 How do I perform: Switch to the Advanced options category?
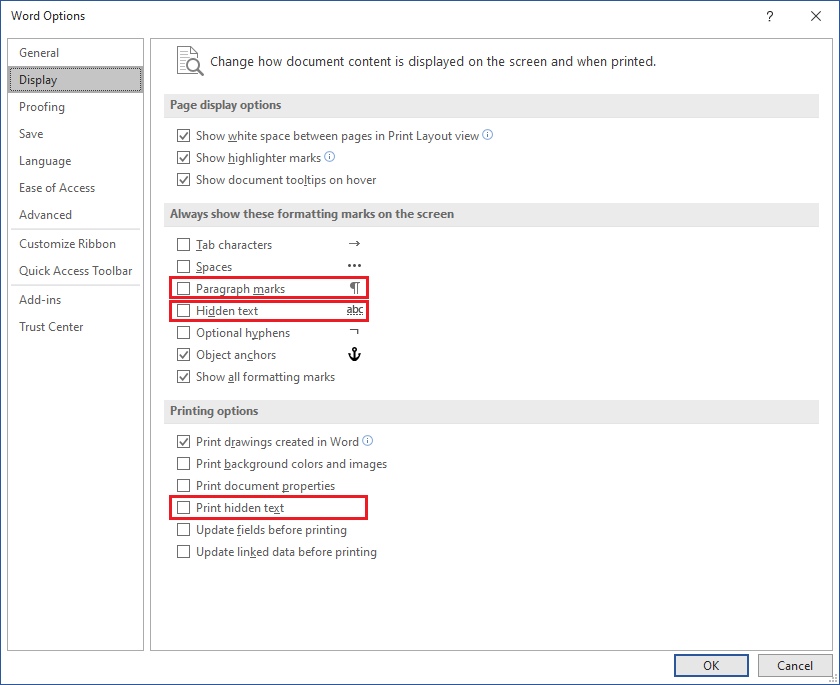coord(45,215)
